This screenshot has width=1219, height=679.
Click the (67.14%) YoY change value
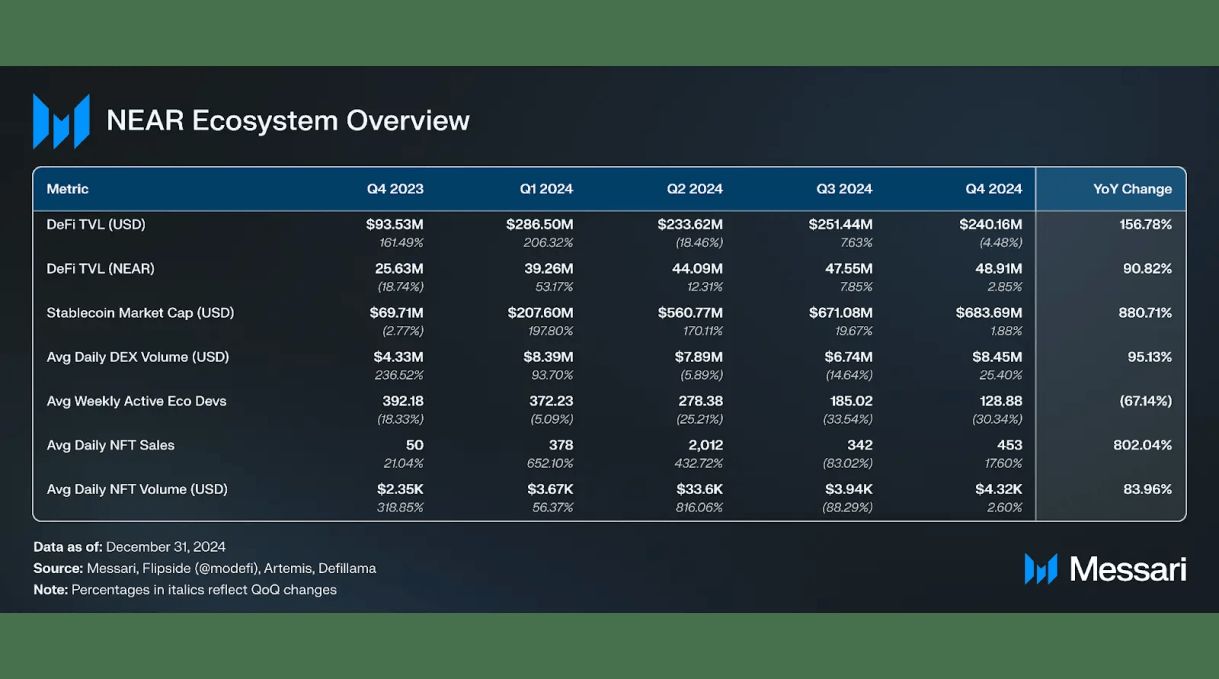click(1144, 401)
